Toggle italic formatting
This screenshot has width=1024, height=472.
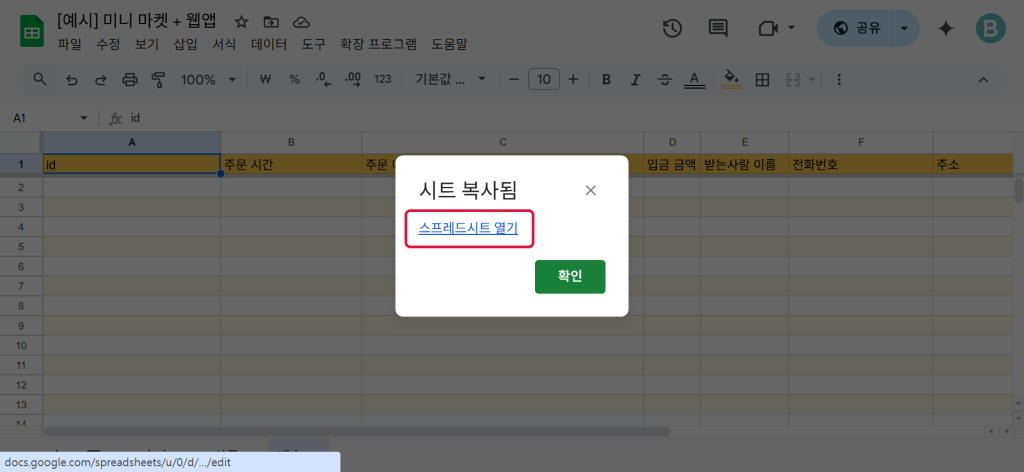tap(635, 79)
